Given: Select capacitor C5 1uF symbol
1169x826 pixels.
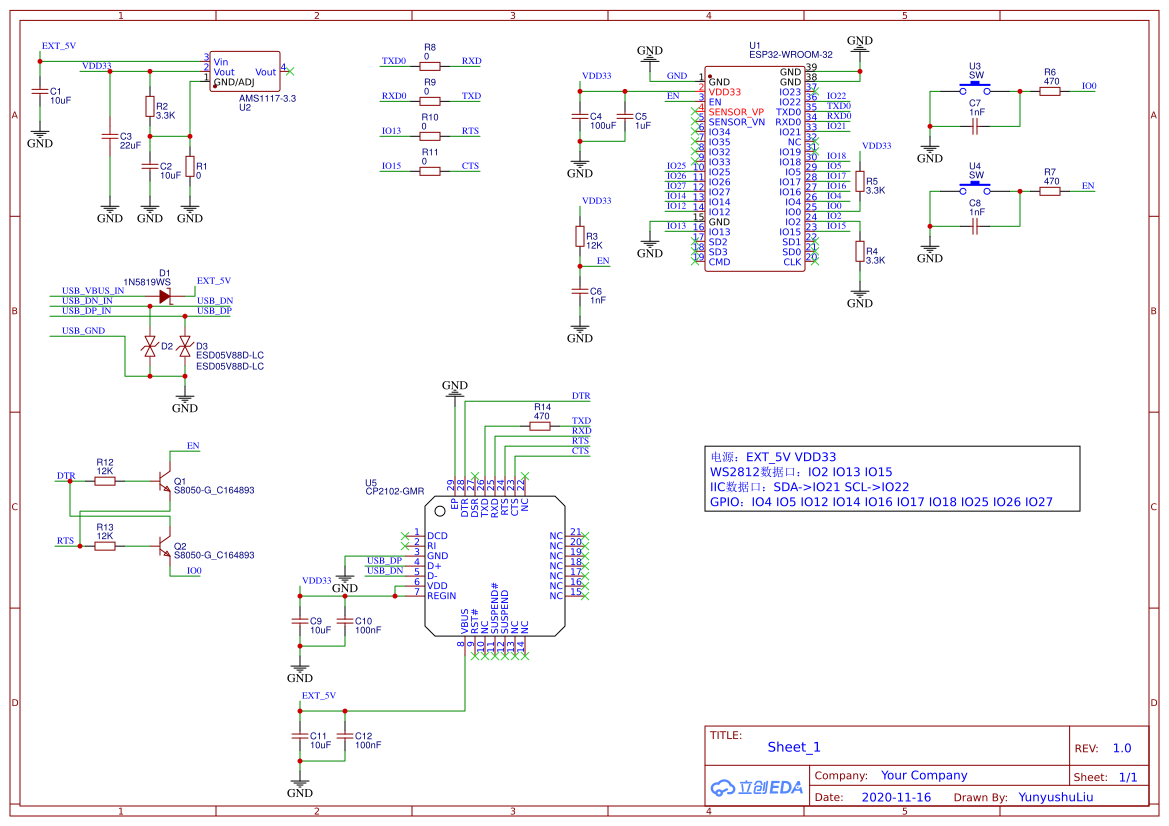Looking at the screenshot, I should (625, 116).
